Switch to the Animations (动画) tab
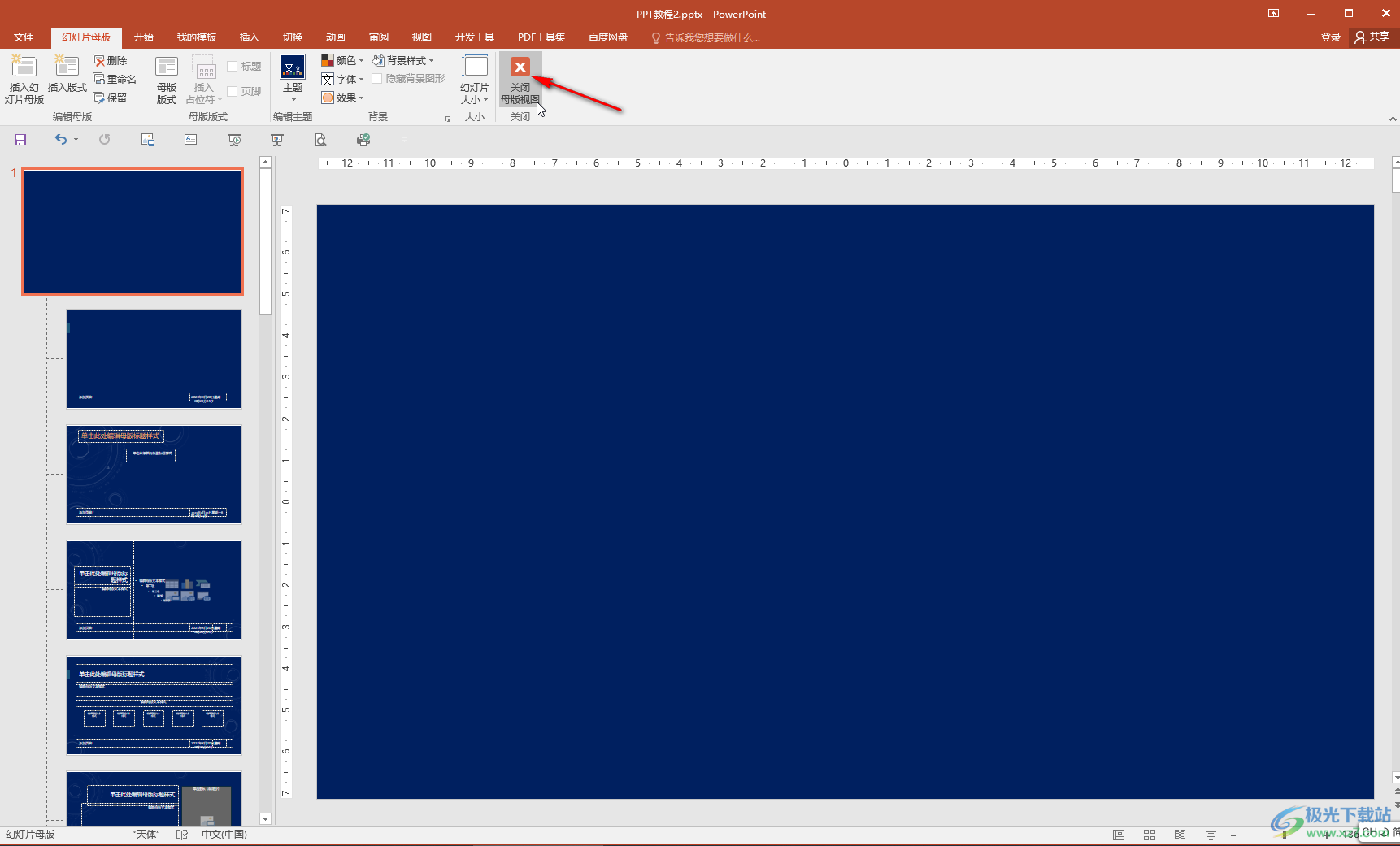The height and width of the screenshot is (846, 1400). pos(336,37)
